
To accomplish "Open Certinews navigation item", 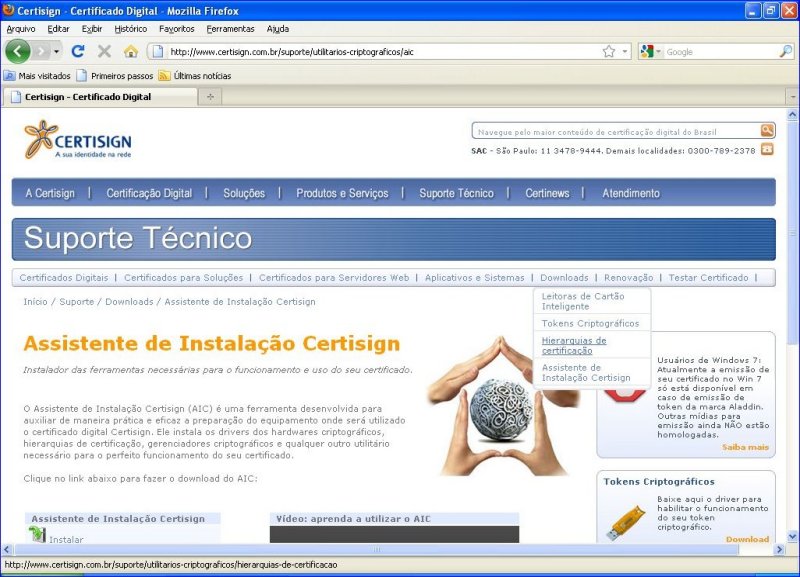I will coord(547,193).
